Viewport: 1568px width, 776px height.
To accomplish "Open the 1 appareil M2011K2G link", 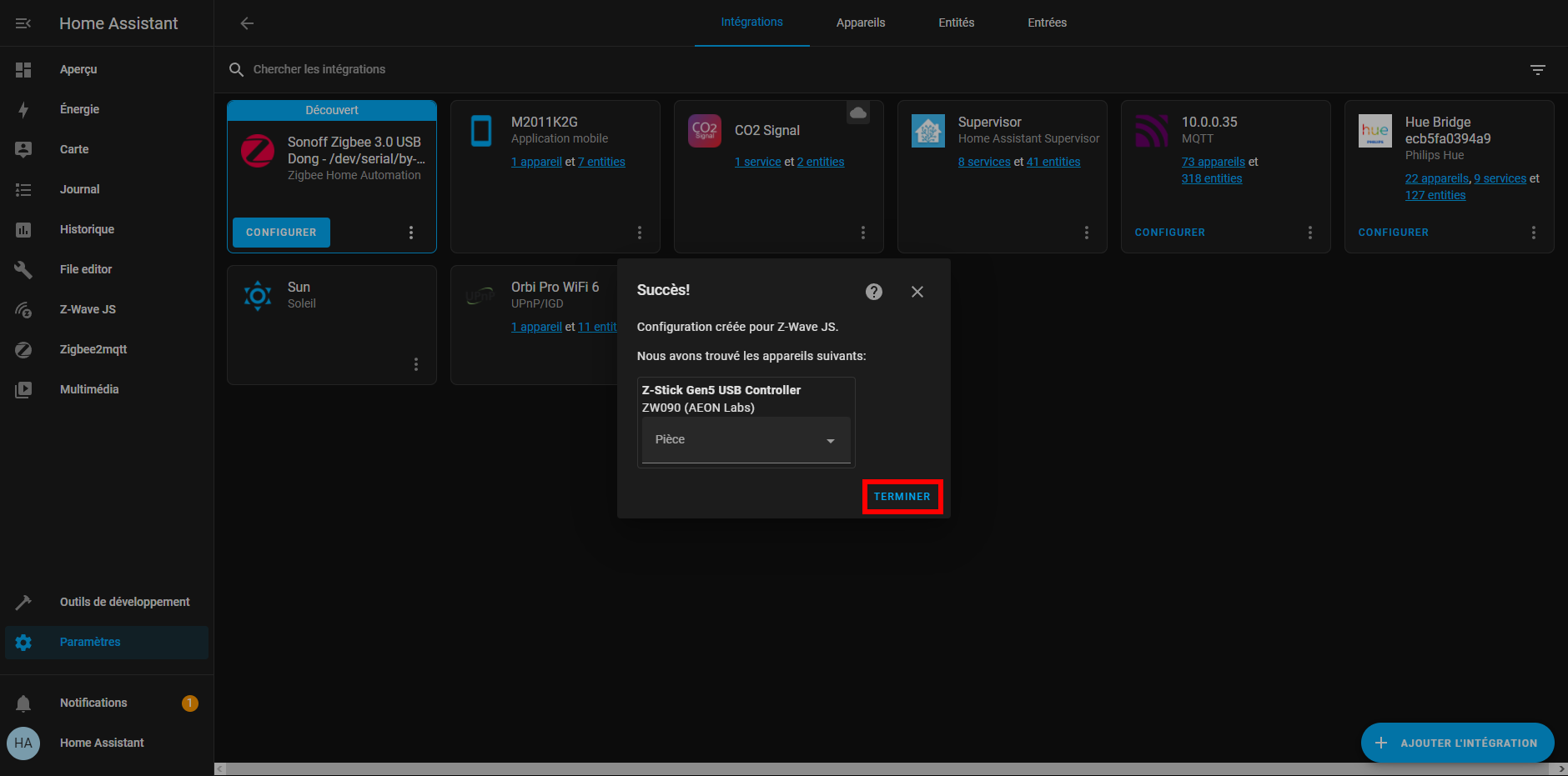I will (536, 162).
